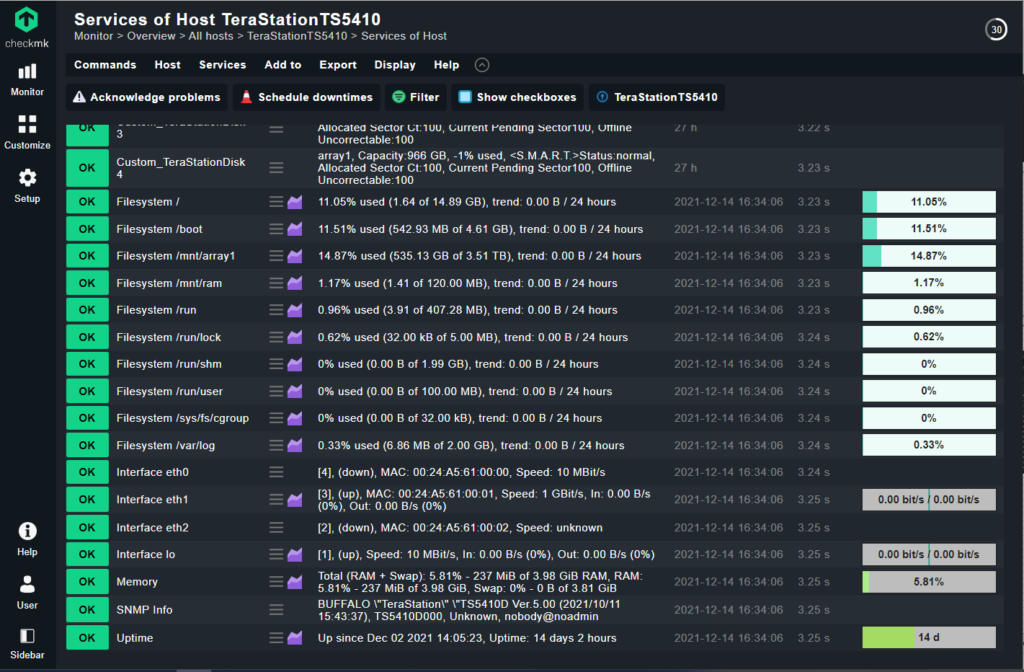1024x672 pixels.
Task: Click TeraStationTS5410 in the breadcrumb
Action: pyautogui.click(x=297, y=37)
